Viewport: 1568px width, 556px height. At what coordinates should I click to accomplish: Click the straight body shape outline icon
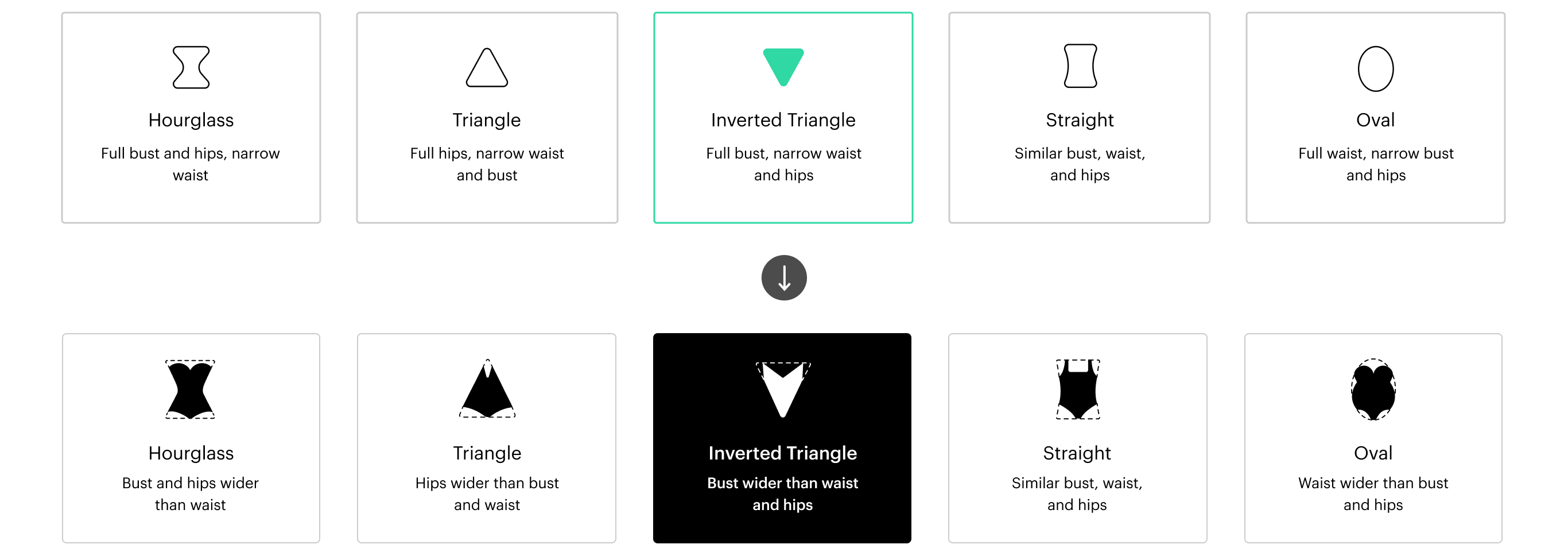(x=1080, y=66)
